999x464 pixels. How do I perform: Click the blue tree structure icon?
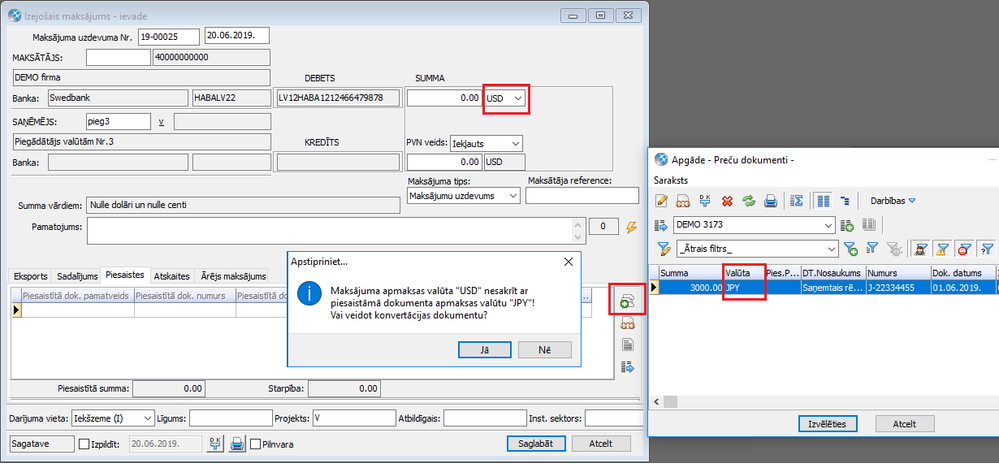click(845, 201)
